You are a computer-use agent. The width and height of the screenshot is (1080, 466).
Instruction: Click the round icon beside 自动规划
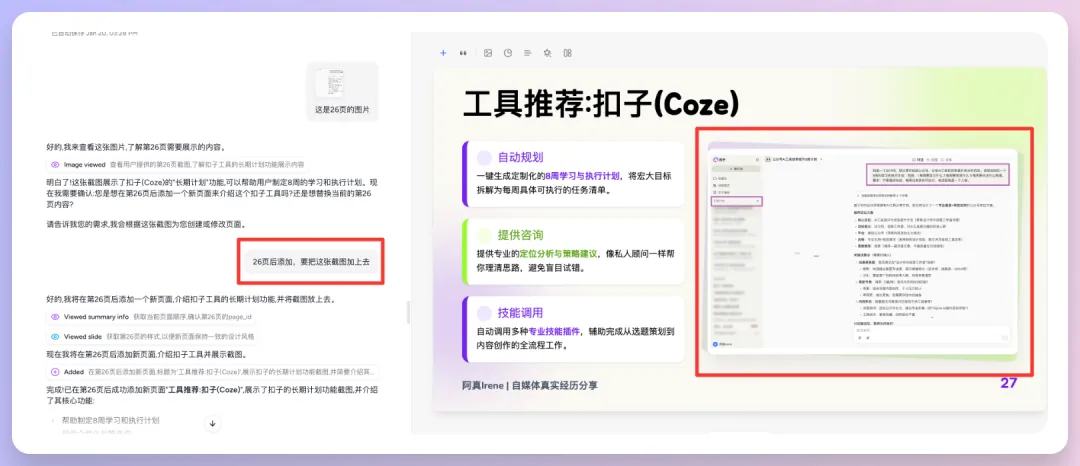484,156
